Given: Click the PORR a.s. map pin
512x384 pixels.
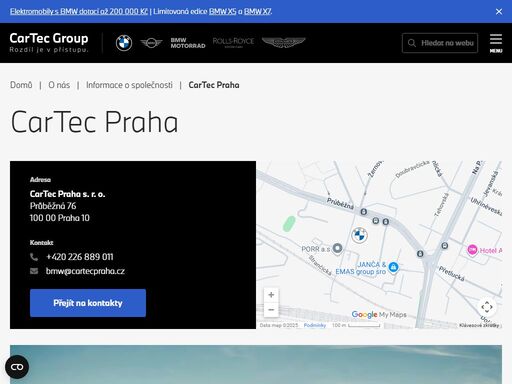Looking at the screenshot, I should pyautogui.click(x=338, y=248).
